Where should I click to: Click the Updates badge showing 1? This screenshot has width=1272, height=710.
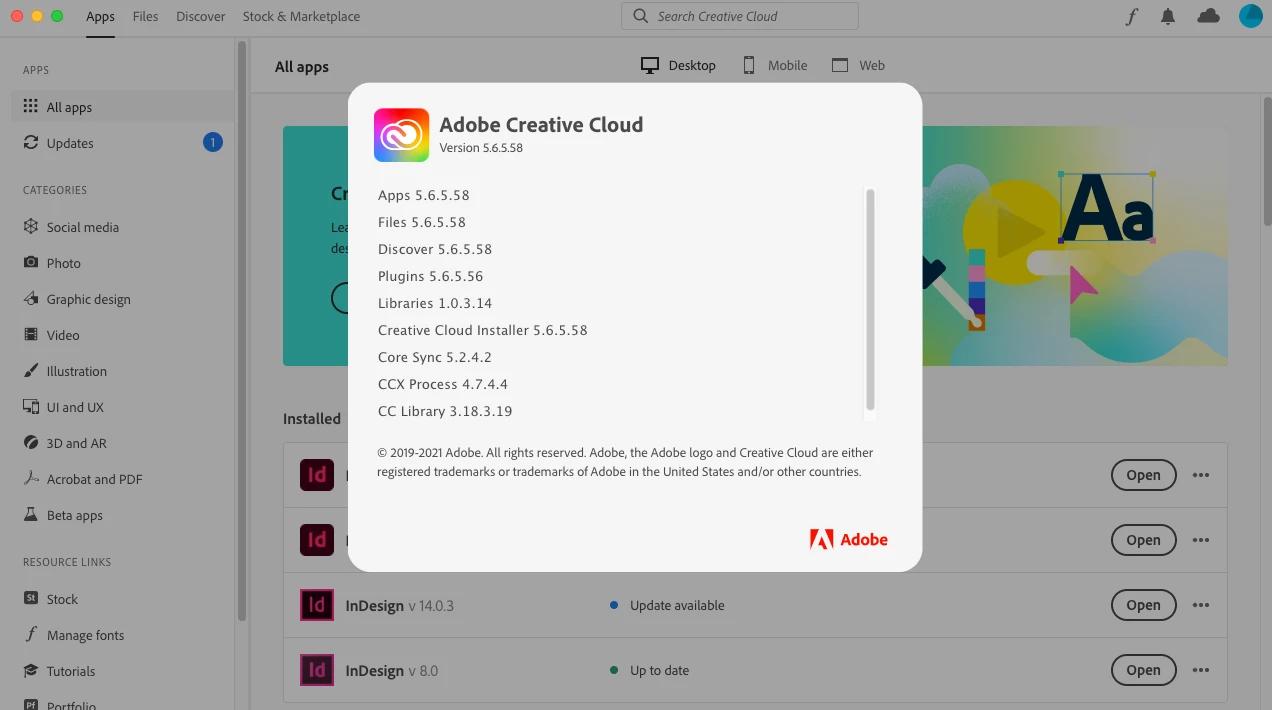tap(212, 142)
